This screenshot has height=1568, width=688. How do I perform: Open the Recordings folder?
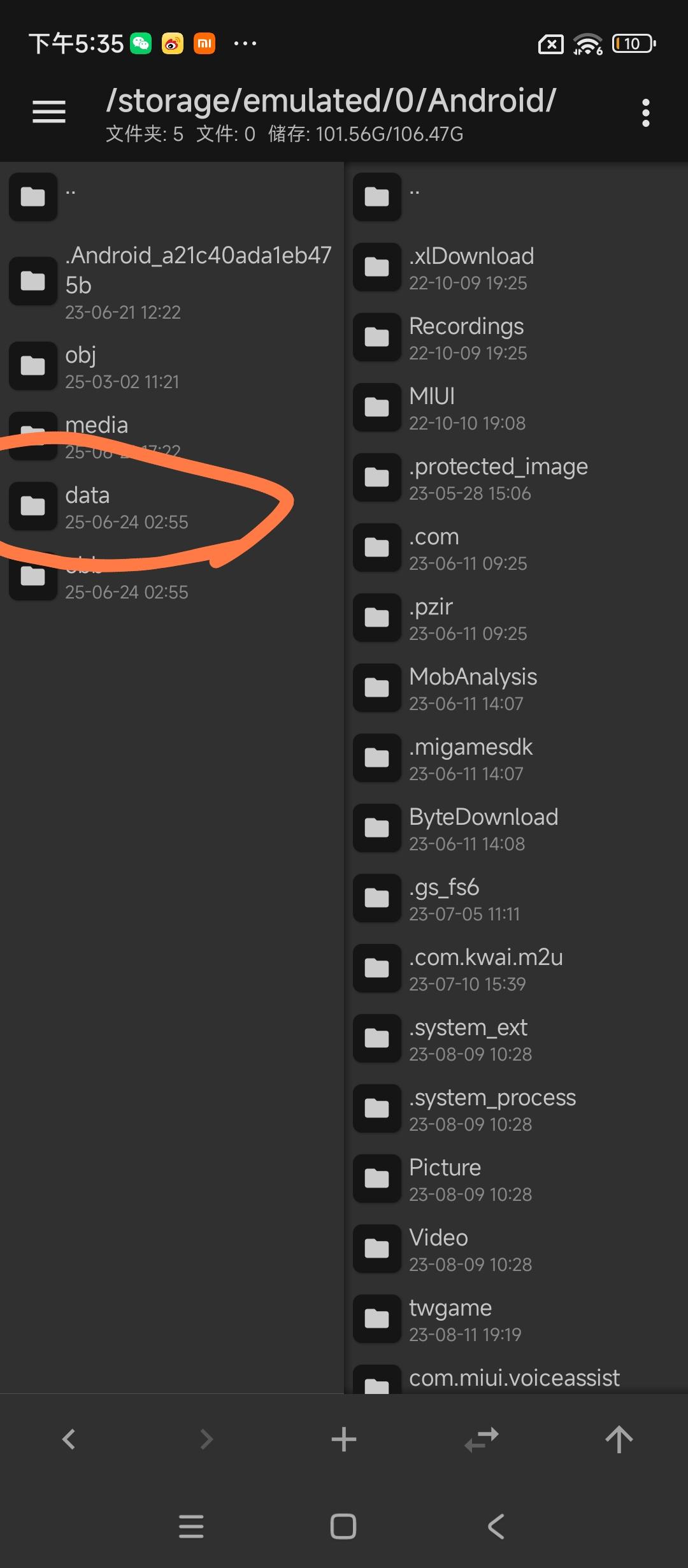click(517, 338)
